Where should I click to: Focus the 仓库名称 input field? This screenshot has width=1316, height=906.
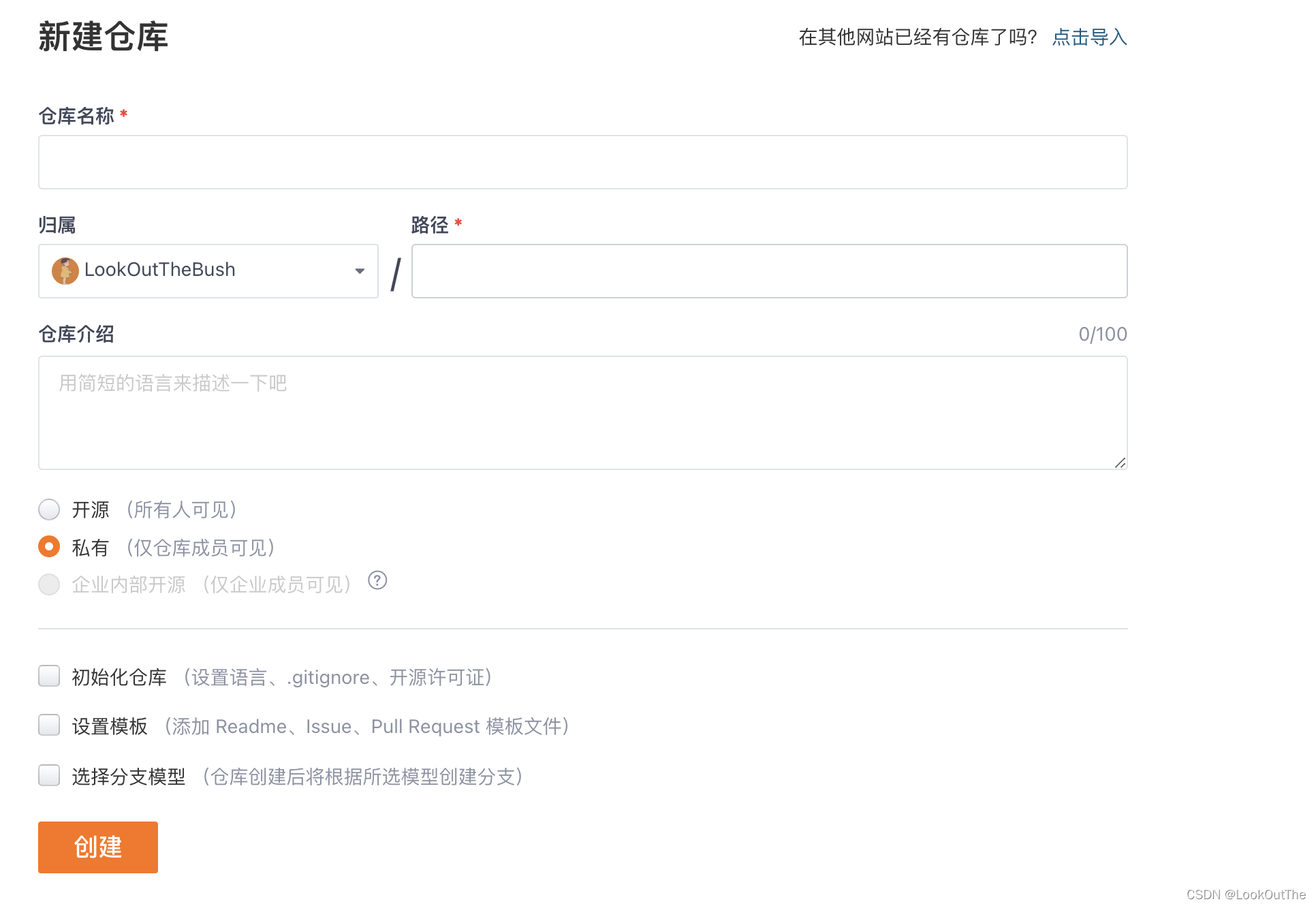582,162
